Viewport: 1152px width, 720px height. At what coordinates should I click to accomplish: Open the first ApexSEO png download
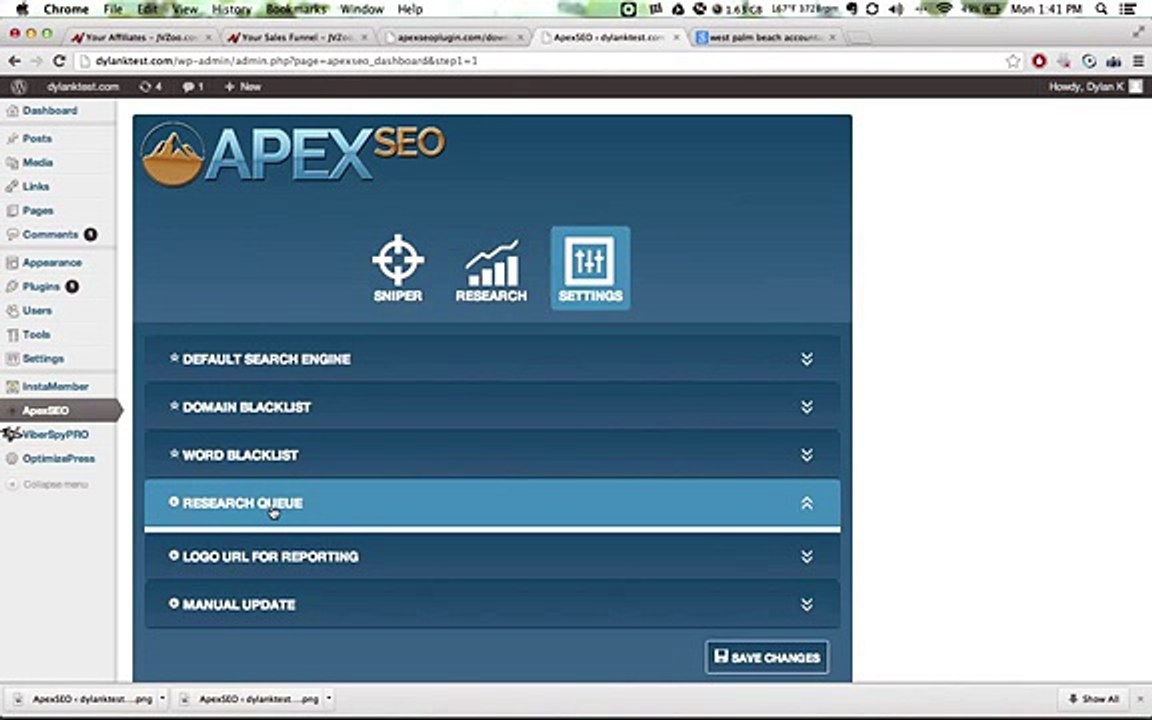pos(84,699)
